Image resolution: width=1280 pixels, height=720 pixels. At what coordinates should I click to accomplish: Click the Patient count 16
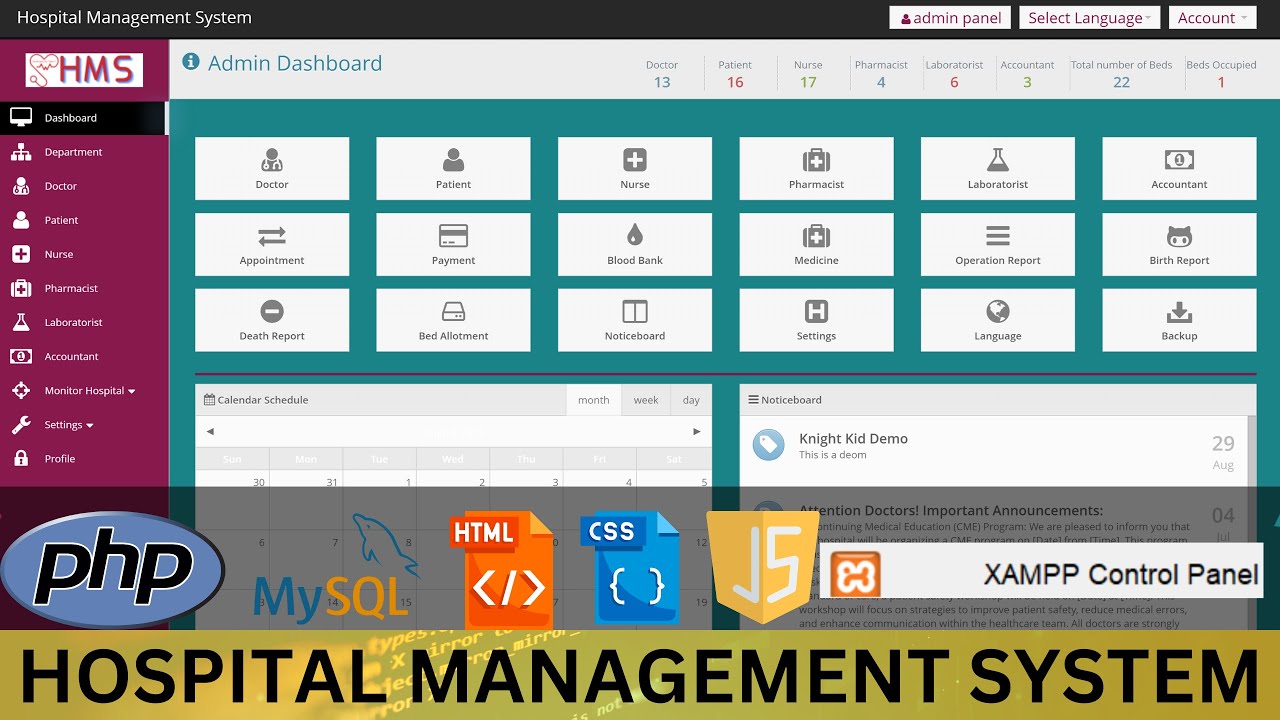735,82
